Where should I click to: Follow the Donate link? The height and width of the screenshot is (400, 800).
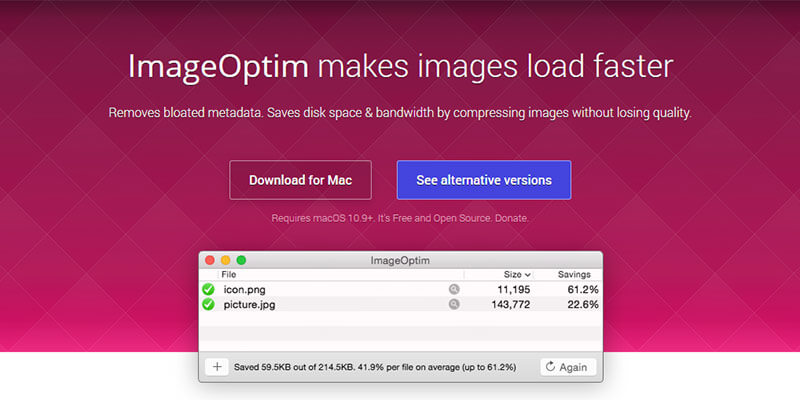click(x=512, y=218)
